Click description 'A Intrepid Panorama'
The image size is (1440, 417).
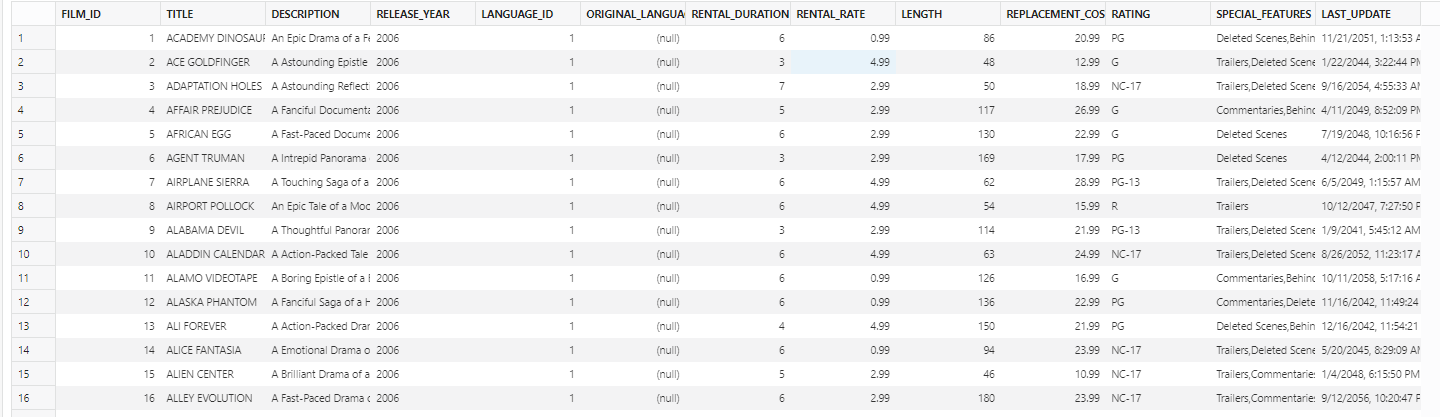tap(317, 158)
